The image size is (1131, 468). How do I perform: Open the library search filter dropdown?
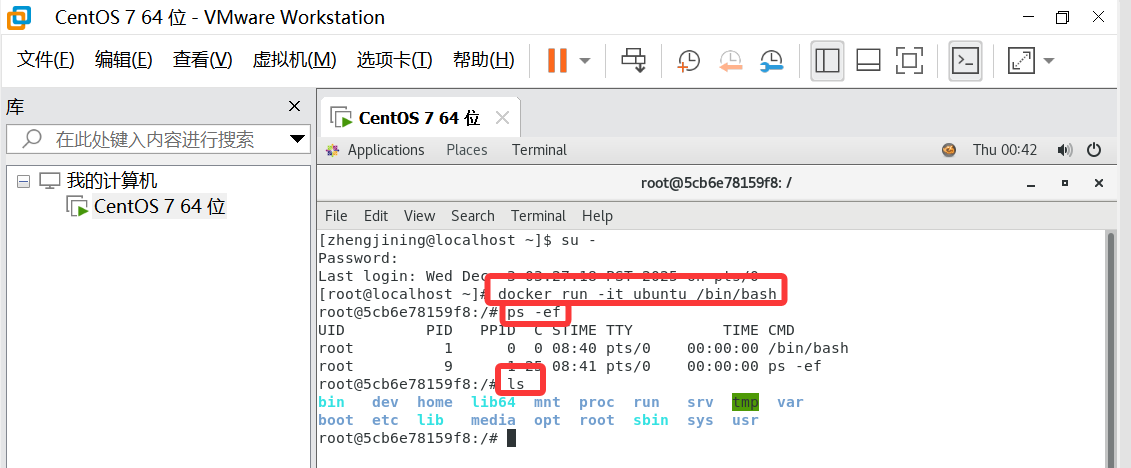297,139
